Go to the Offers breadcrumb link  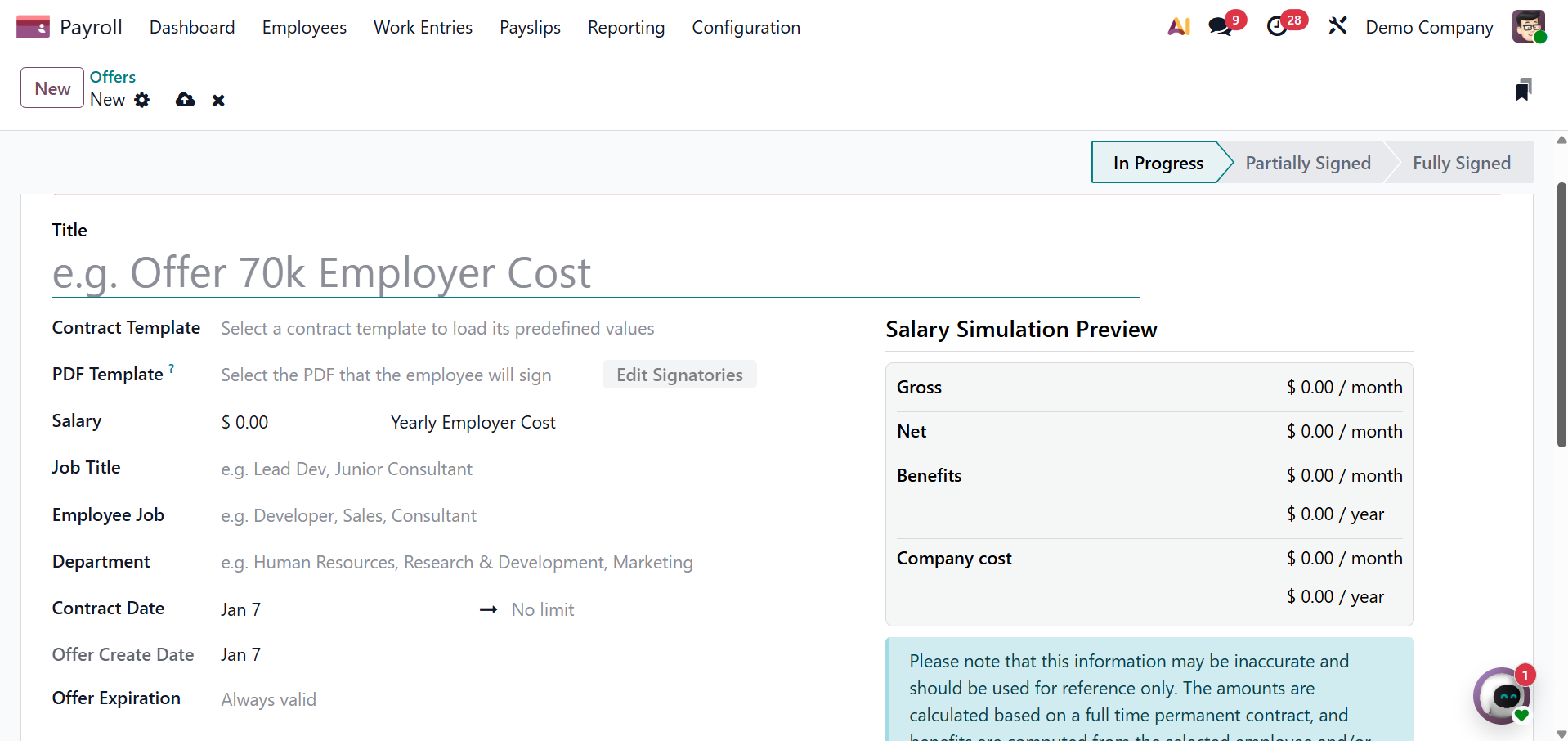coord(113,77)
